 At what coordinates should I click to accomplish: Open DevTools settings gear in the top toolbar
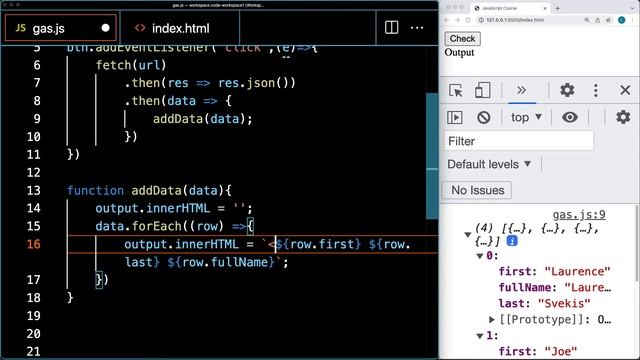[x=567, y=90]
